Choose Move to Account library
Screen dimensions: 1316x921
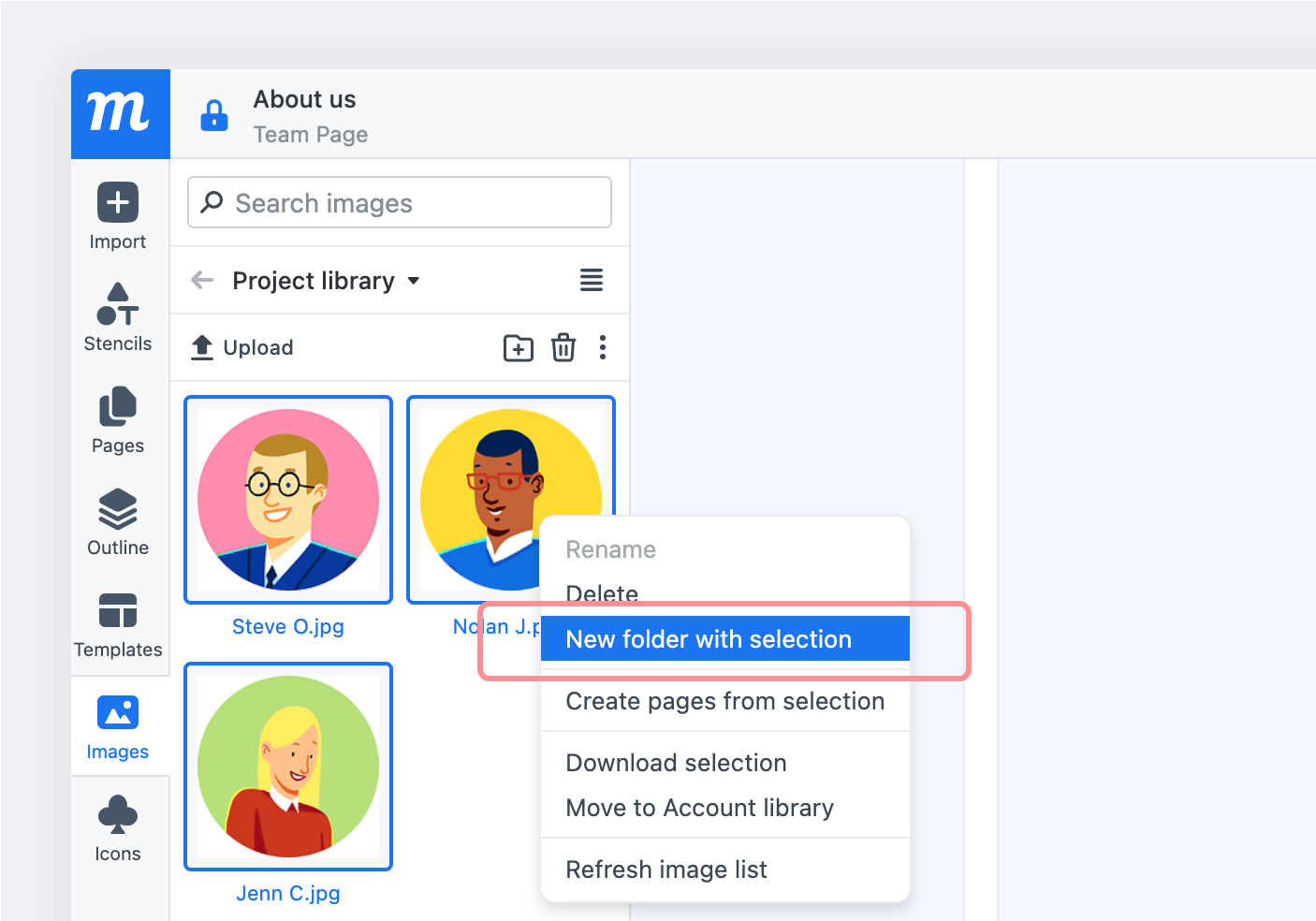click(x=725, y=808)
